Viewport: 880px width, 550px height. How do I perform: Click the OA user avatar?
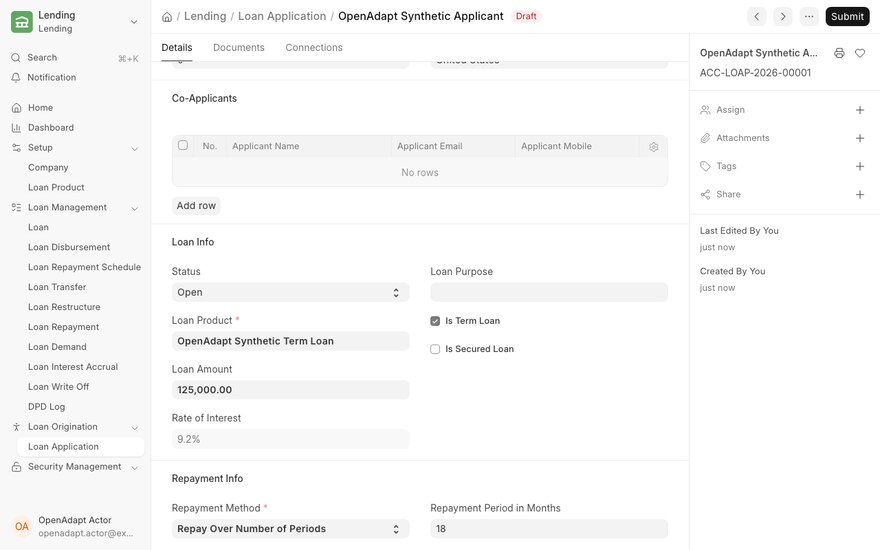point(22,526)
